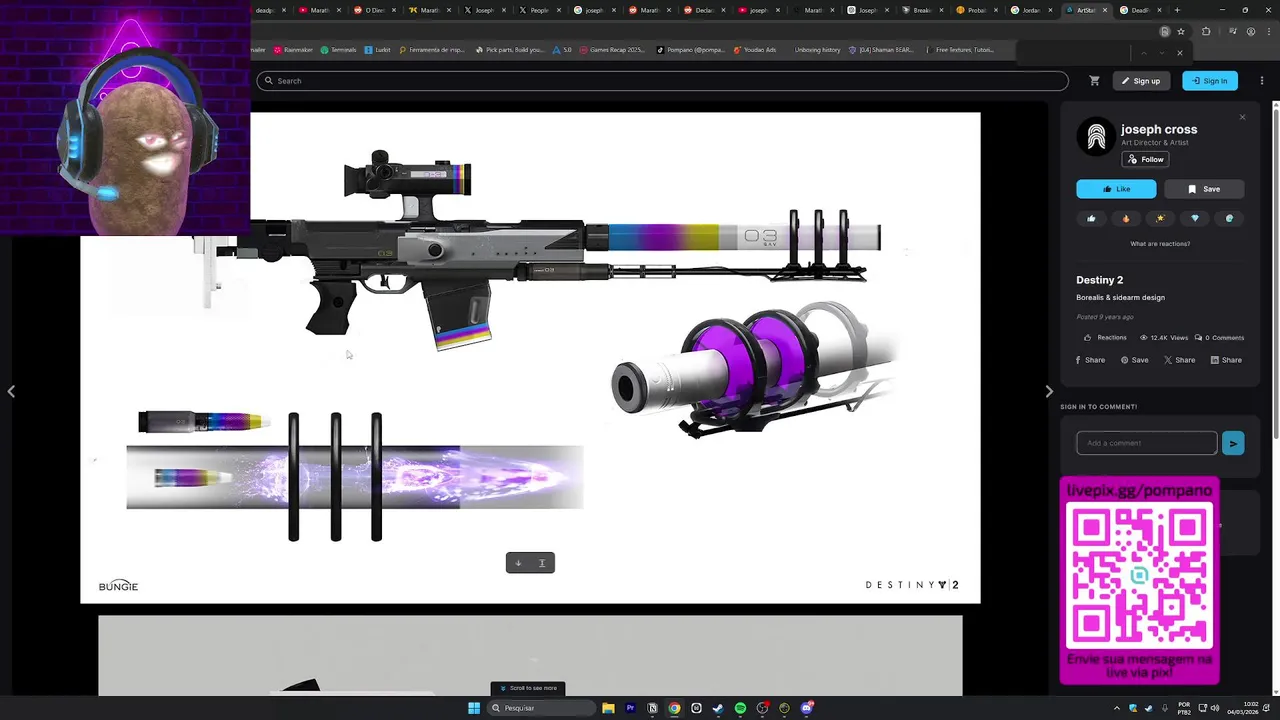Switch to the 'Breakin' browser tab
The image size is (1280, 720).
924,10
